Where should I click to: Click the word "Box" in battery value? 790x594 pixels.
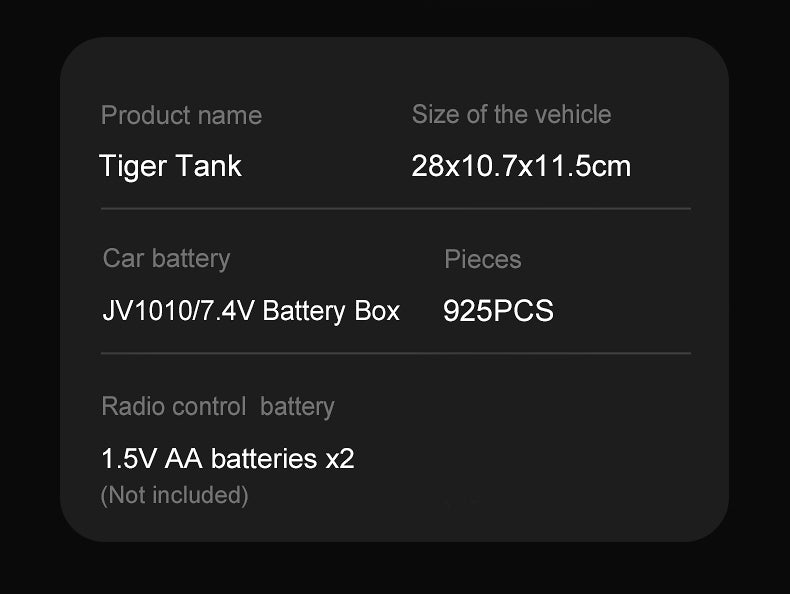[377, 311]
